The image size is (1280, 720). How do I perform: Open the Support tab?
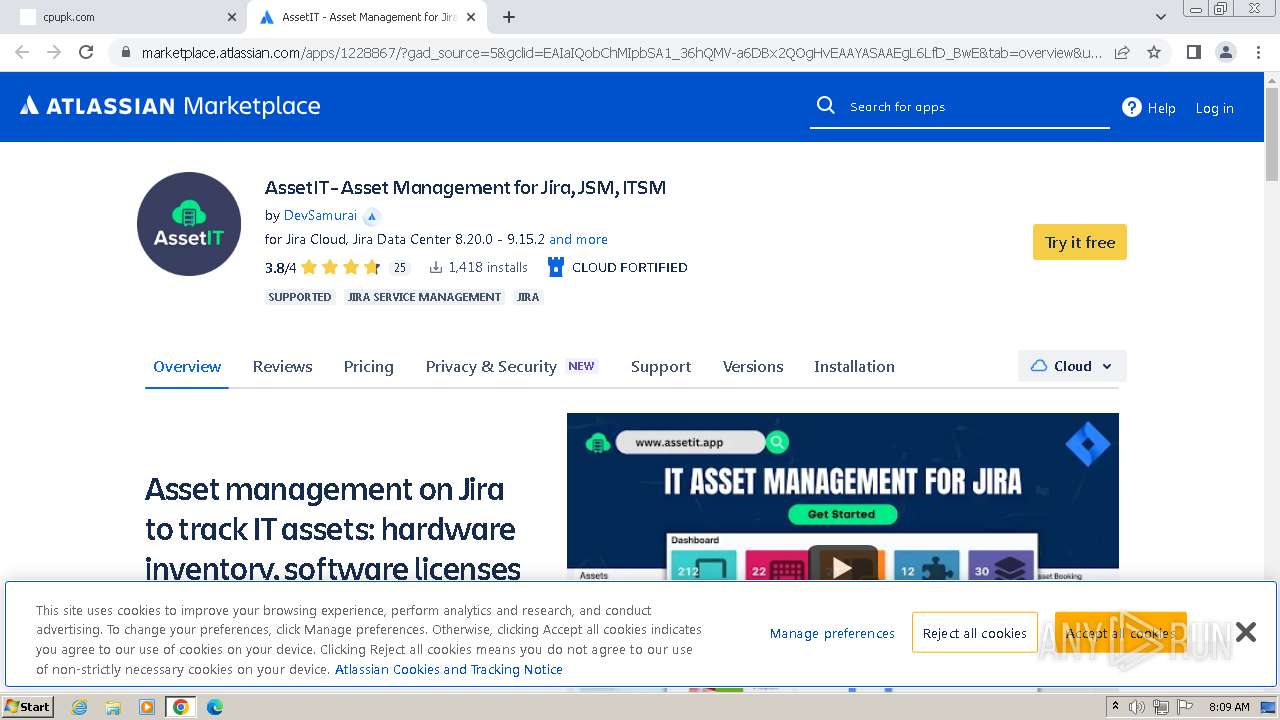(661, 366)
